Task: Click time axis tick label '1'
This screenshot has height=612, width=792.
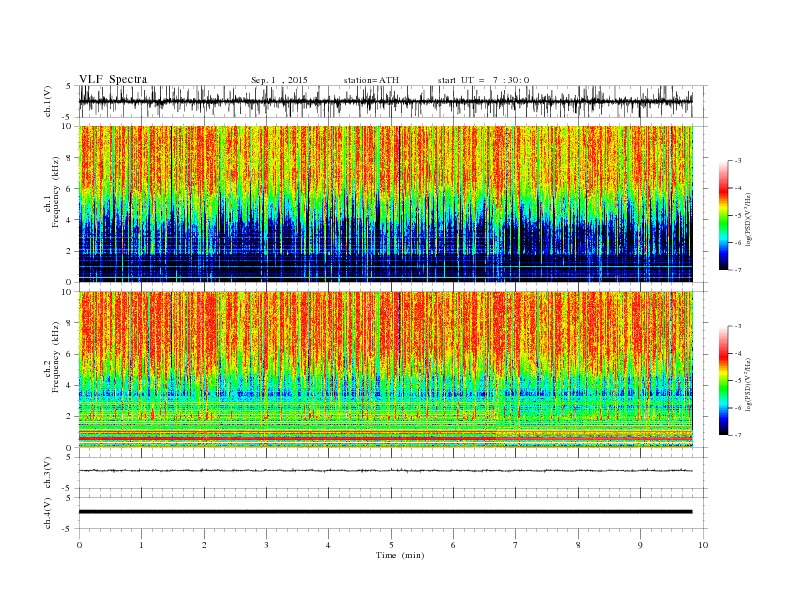Action: [141, 545]
